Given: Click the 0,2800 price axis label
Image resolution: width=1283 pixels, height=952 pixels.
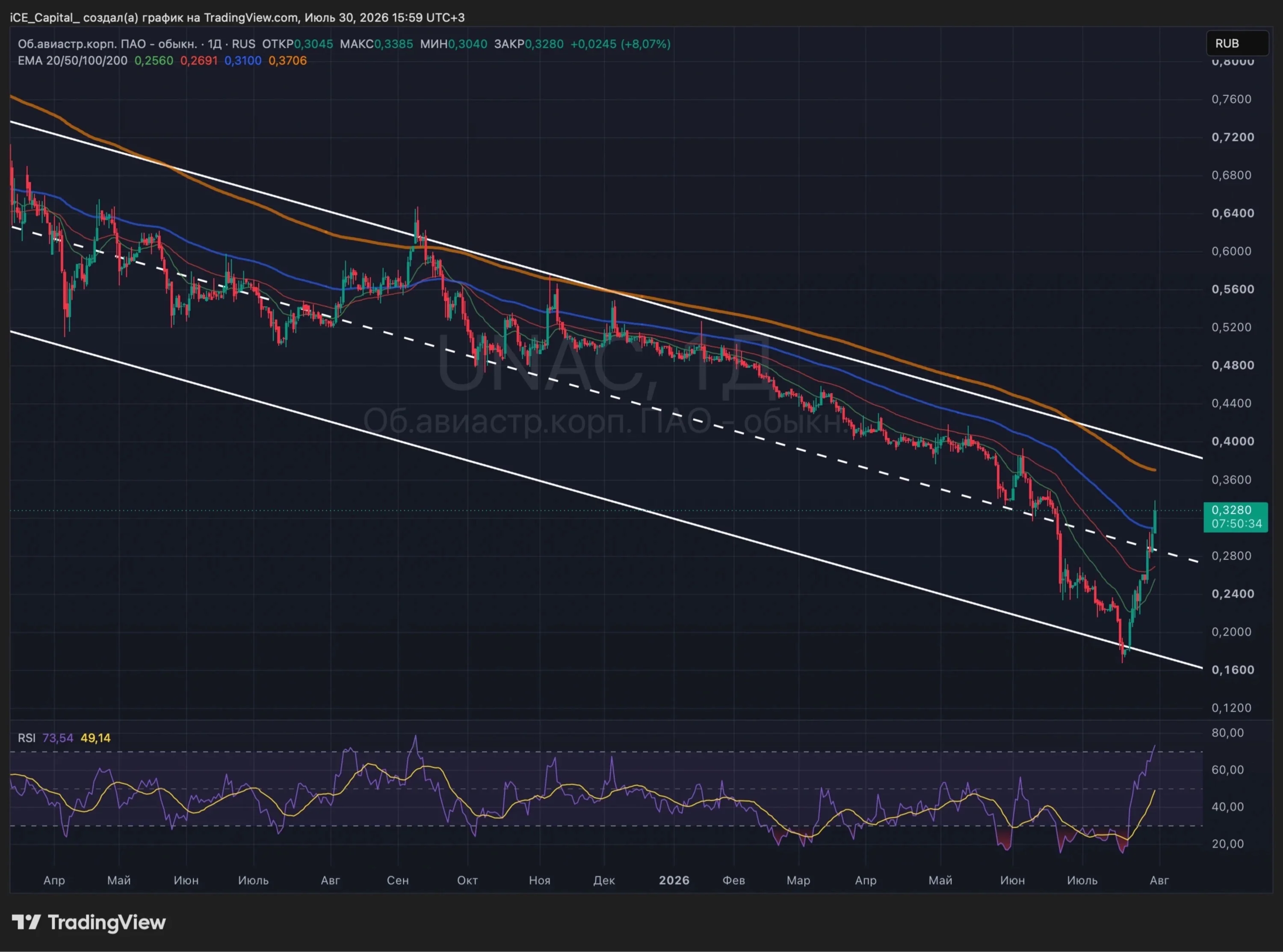Looking at the screenshot, I should tap(1232, 556).
